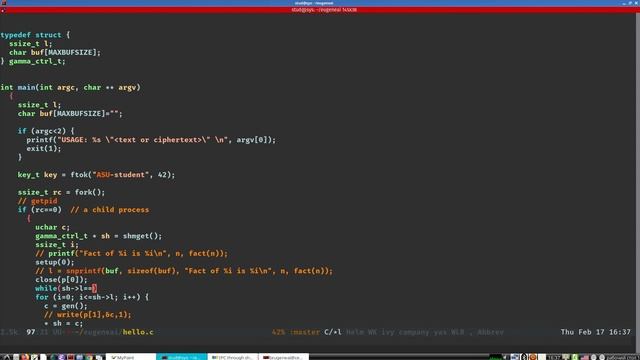640x360 pixels.
Task: Click the line 'ssize_t rc = fork();'
Action: point(61,192)
